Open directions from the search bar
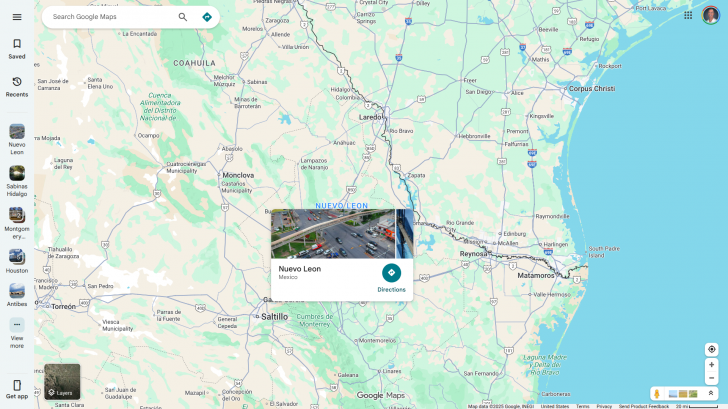Image resolution: width=728 pixels, height=409 pixels. 207,17
